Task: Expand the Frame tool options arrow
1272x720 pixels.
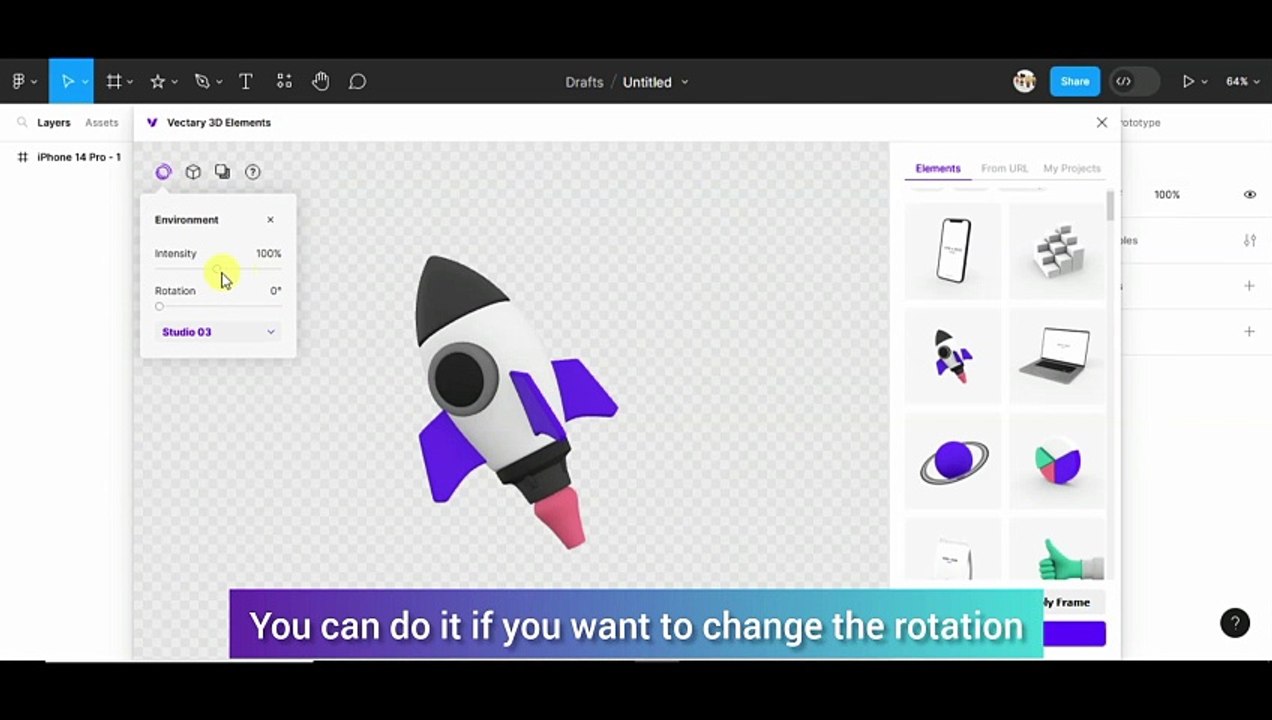Action: pos(130,82)
